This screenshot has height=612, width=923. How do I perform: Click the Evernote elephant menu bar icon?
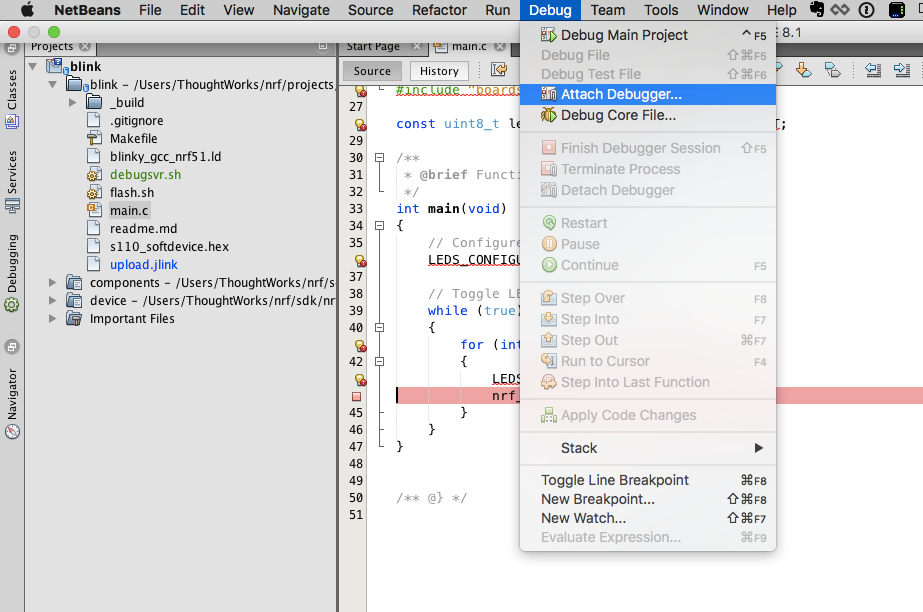tap(816, 9)
